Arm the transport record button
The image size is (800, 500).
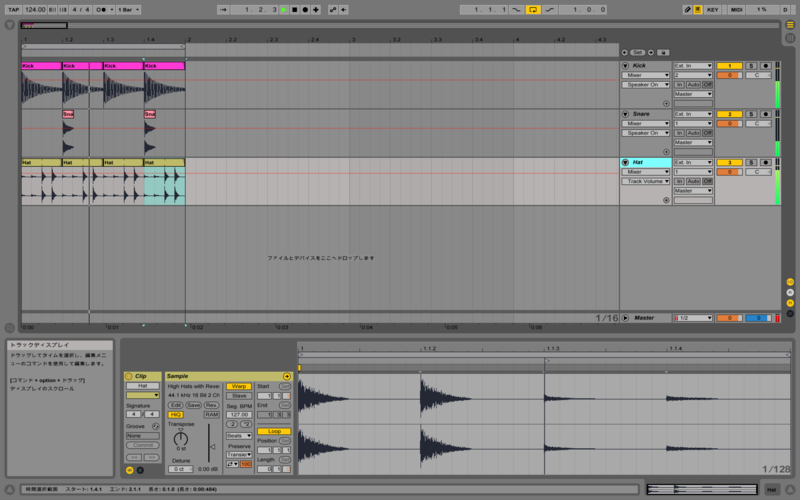pyautogui.click(x=305, y=10)
